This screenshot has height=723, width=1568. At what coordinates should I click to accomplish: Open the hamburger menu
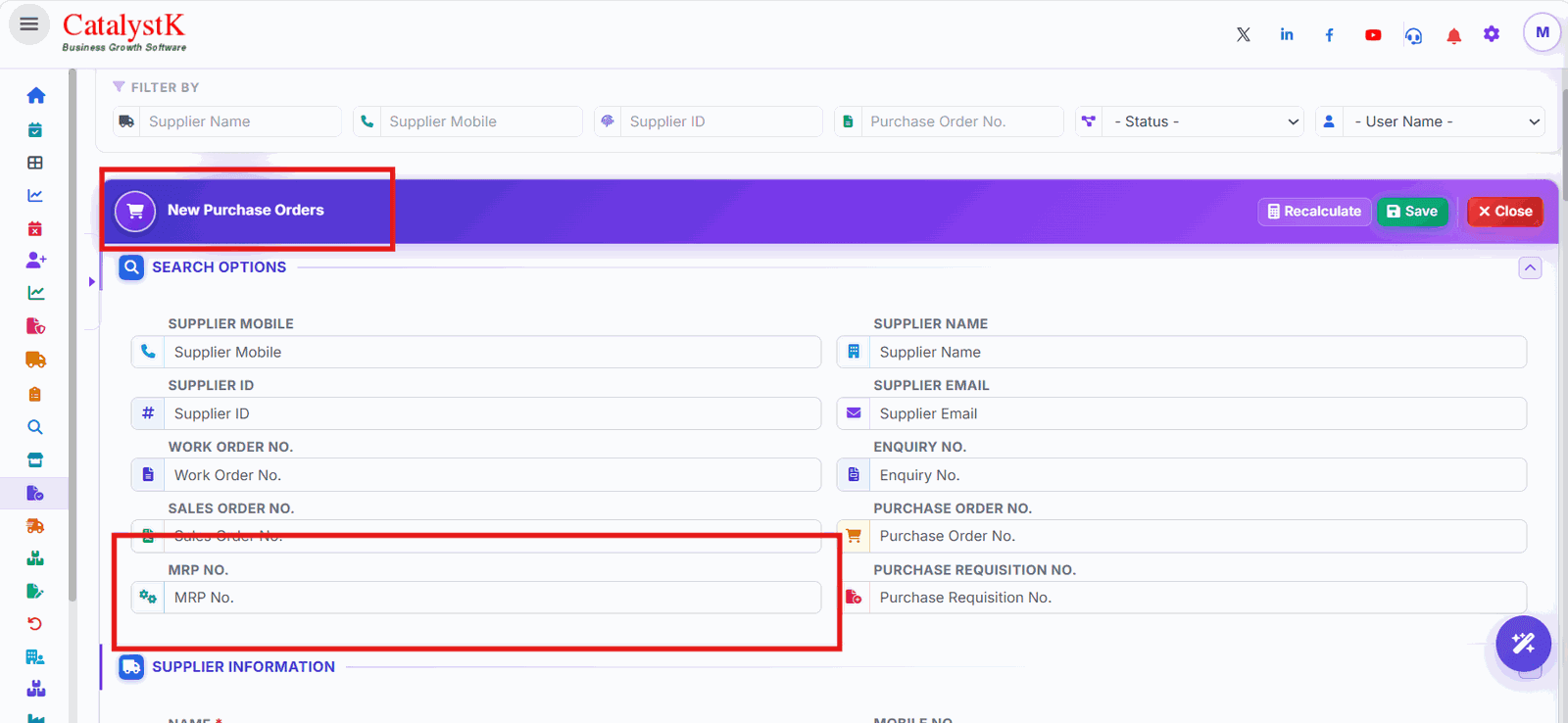[29, 24]
